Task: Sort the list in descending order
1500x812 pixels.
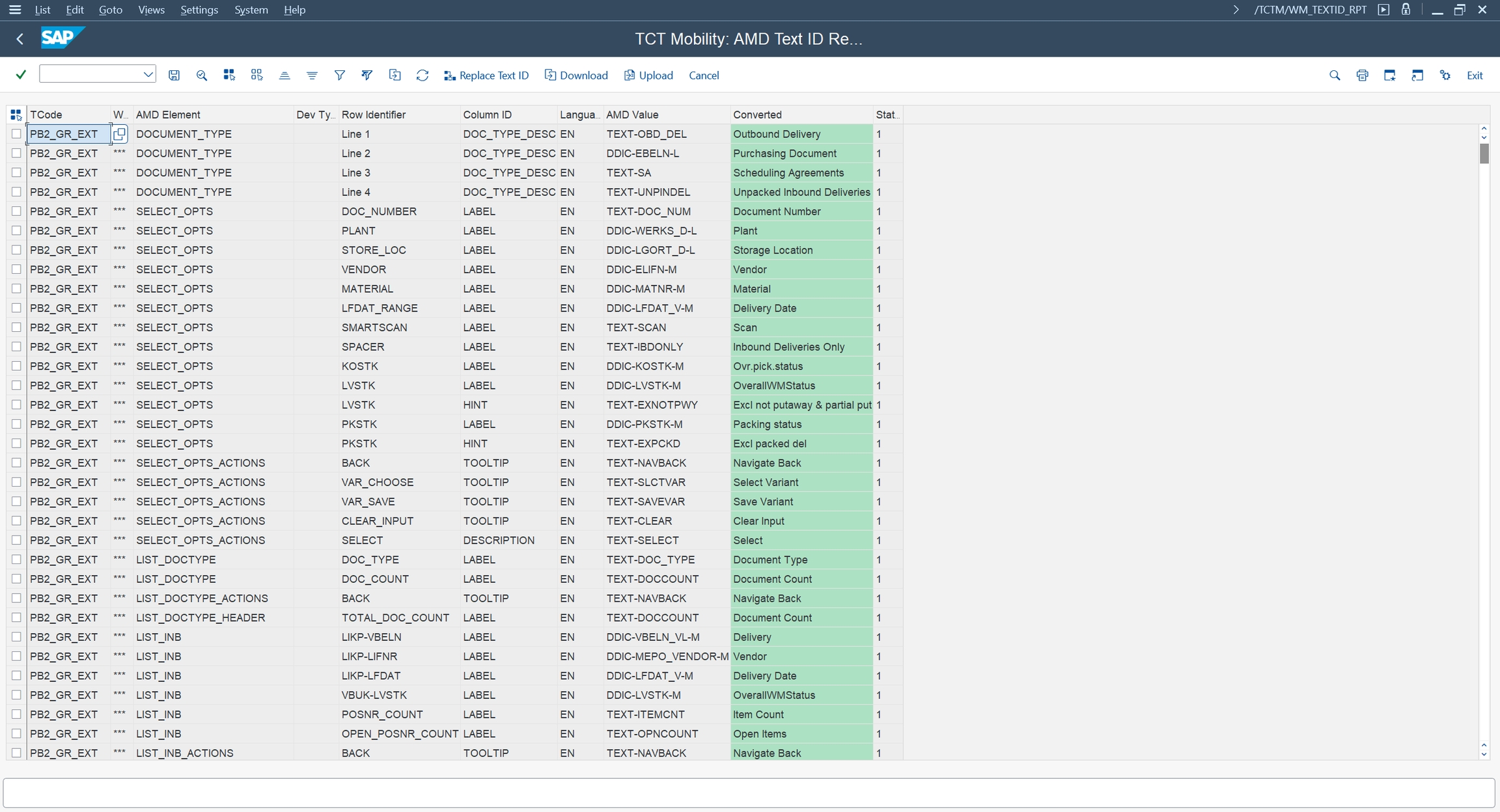Action: (x=312, y=75)
